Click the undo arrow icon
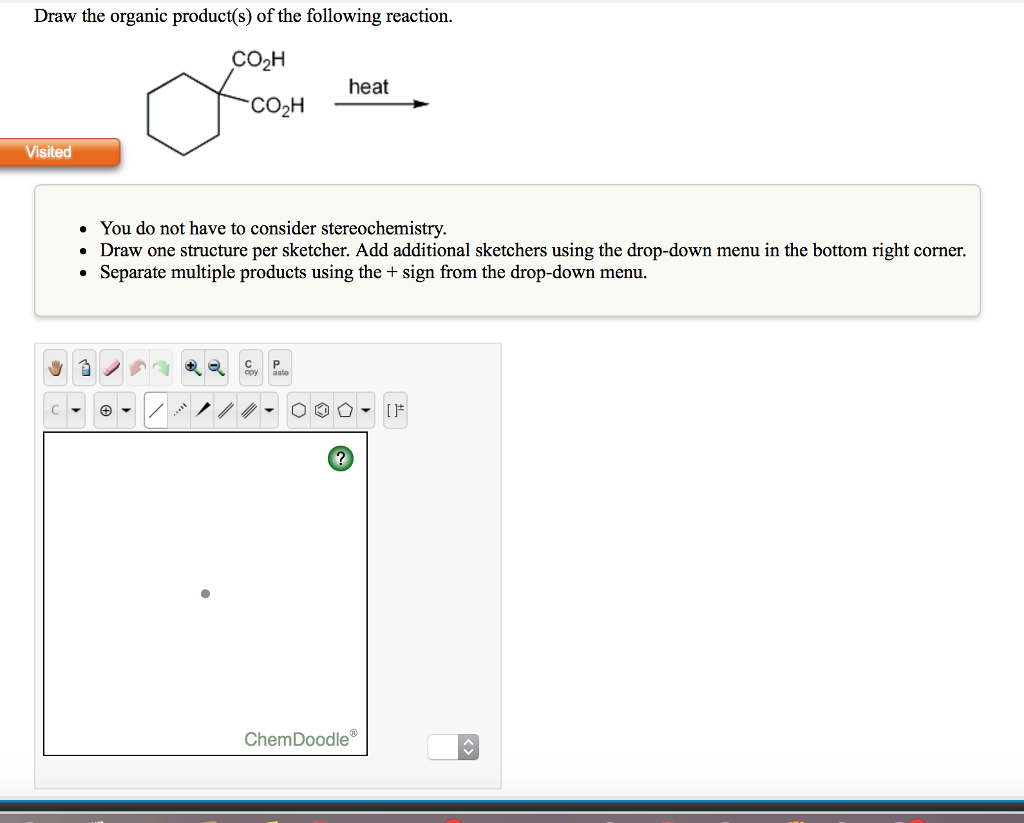 [x=137, y=368]
